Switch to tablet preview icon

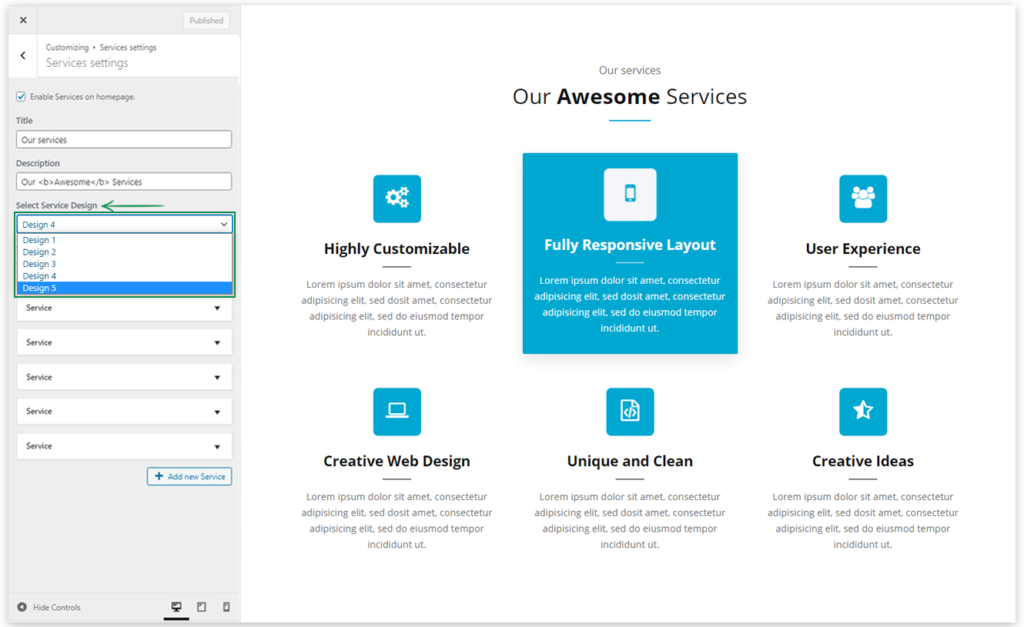click(x=202, y=607)
